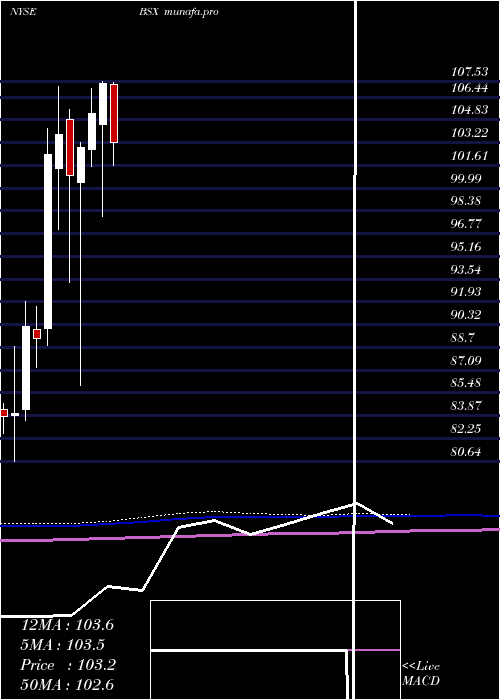Click the 101.61 price level label
This screenshot has height=700, width=500.
coord(469,156)
